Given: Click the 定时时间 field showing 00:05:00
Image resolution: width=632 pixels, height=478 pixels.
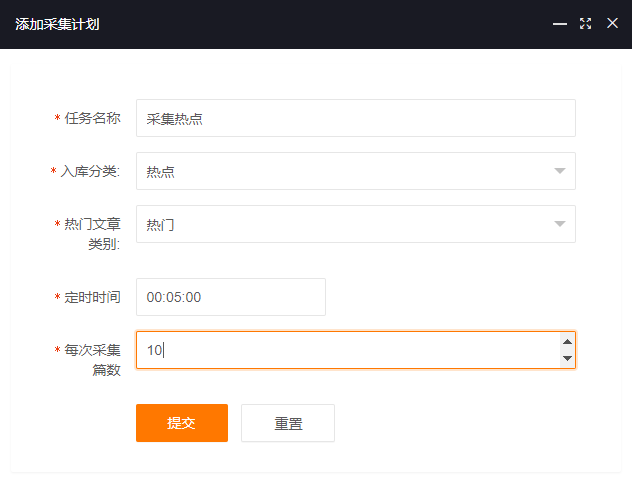Looking at the screenshot, I should click(231, 297).
